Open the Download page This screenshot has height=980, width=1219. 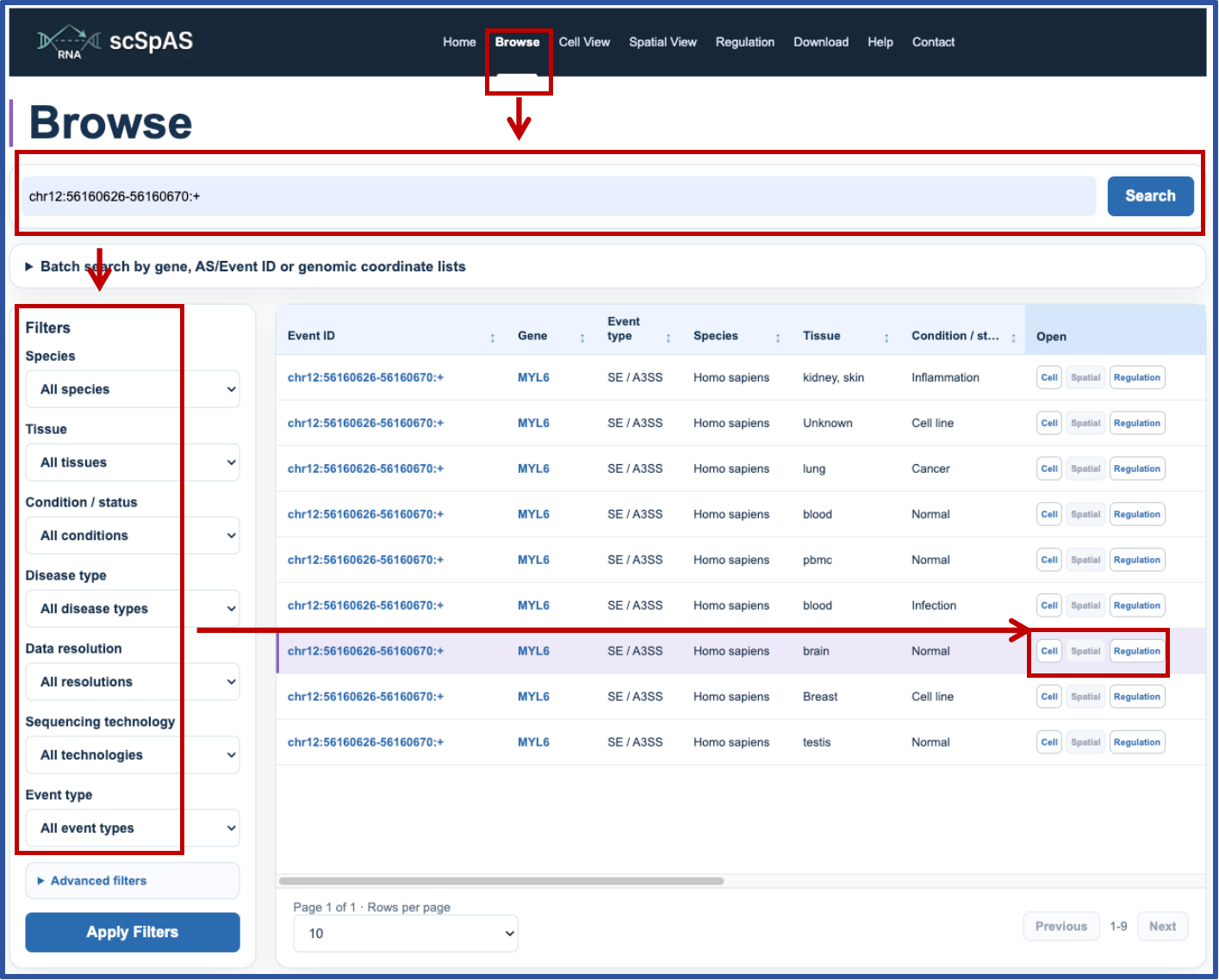821,42
